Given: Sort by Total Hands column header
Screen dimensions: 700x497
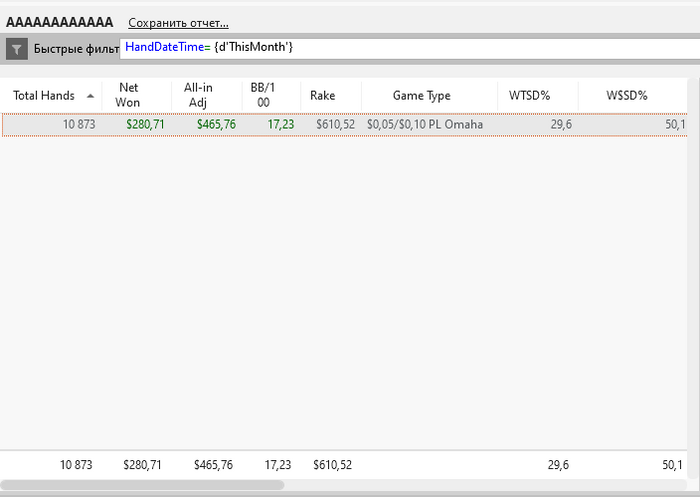Looking at the screenshot, I should (x=44, y=95).
